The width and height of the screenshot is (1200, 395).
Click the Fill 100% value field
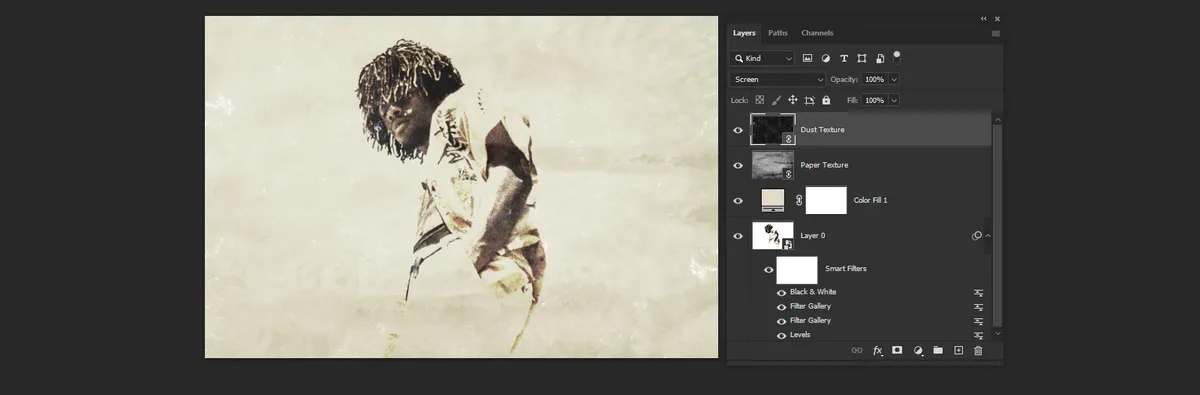click(874, 100)
